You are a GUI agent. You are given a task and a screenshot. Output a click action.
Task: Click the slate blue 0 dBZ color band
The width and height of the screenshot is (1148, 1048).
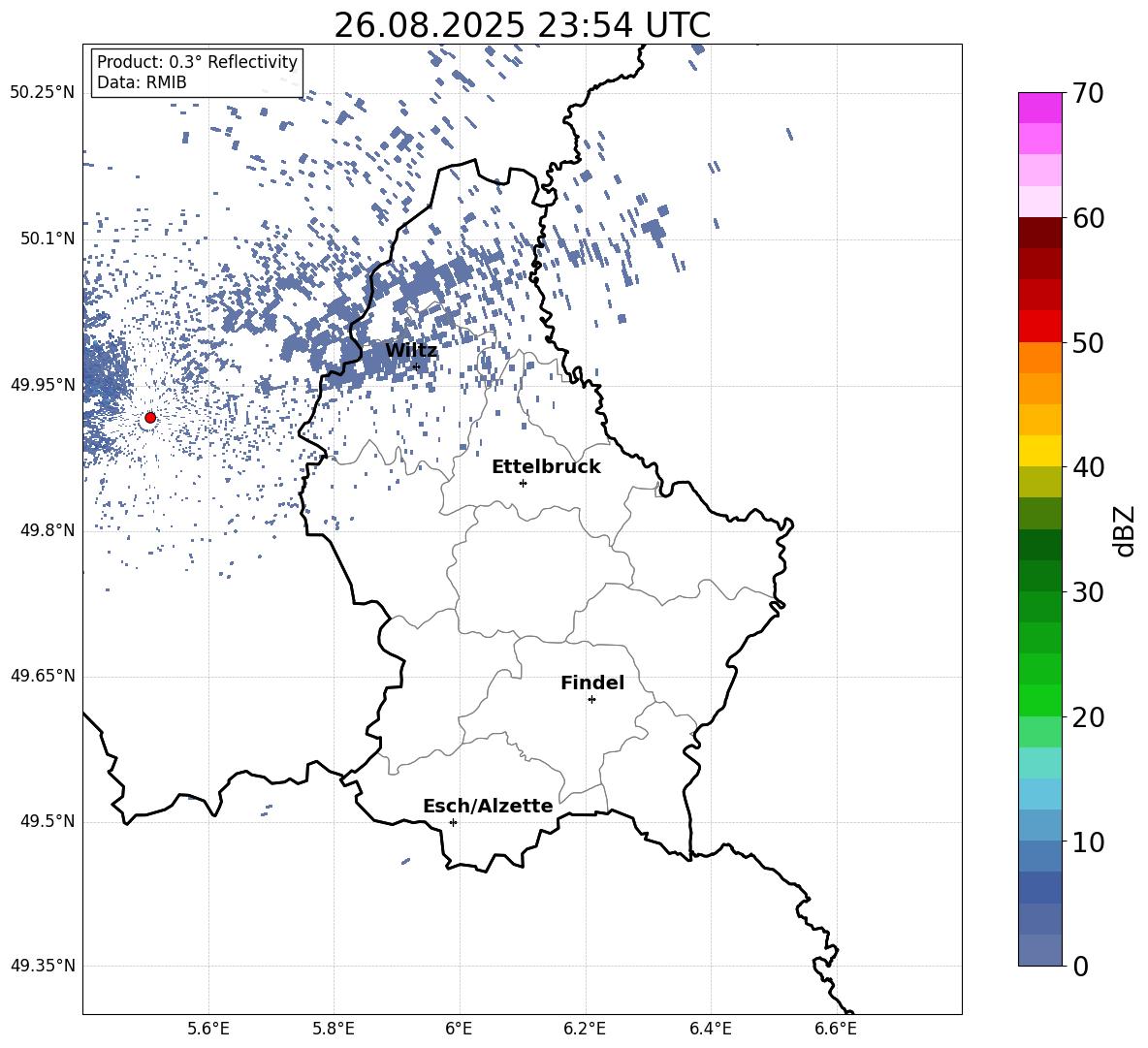point(1040,950)
